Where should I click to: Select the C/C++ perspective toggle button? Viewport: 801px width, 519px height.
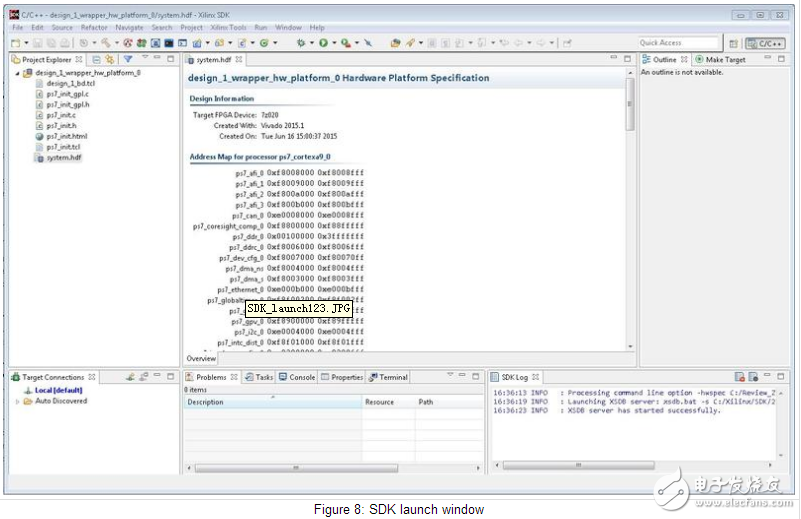tap(767, 43)
